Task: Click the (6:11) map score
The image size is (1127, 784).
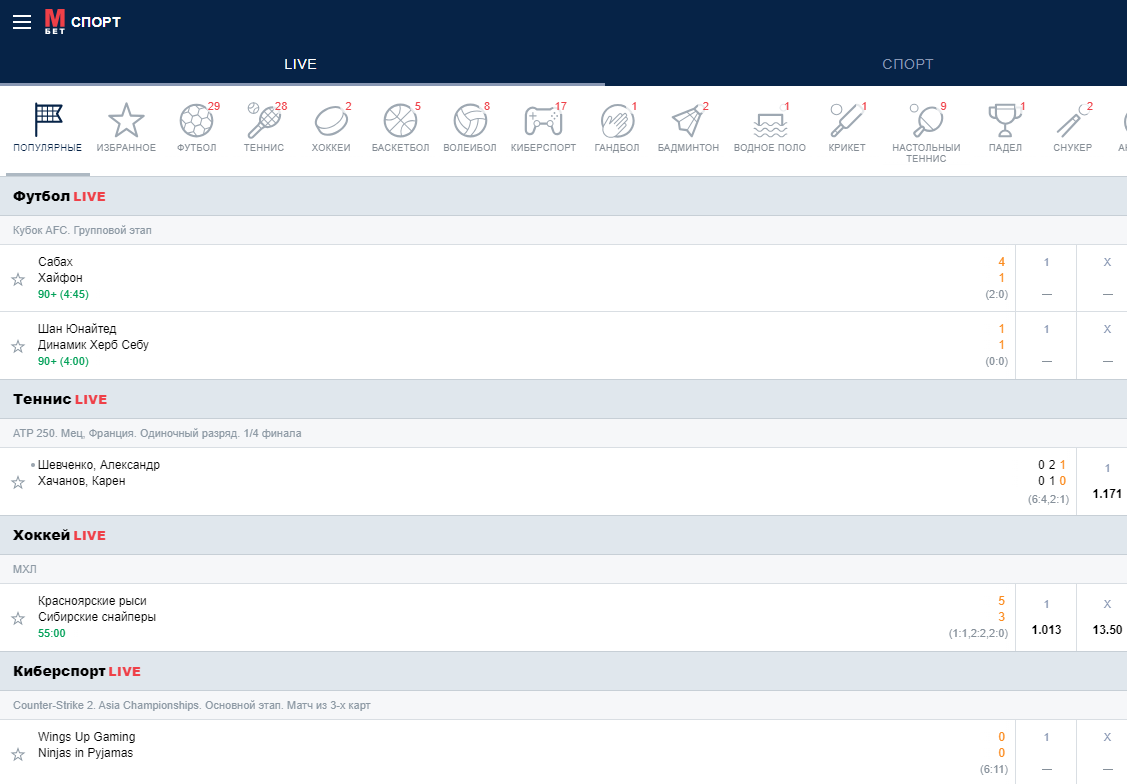Action: click(x=994, y=769)
